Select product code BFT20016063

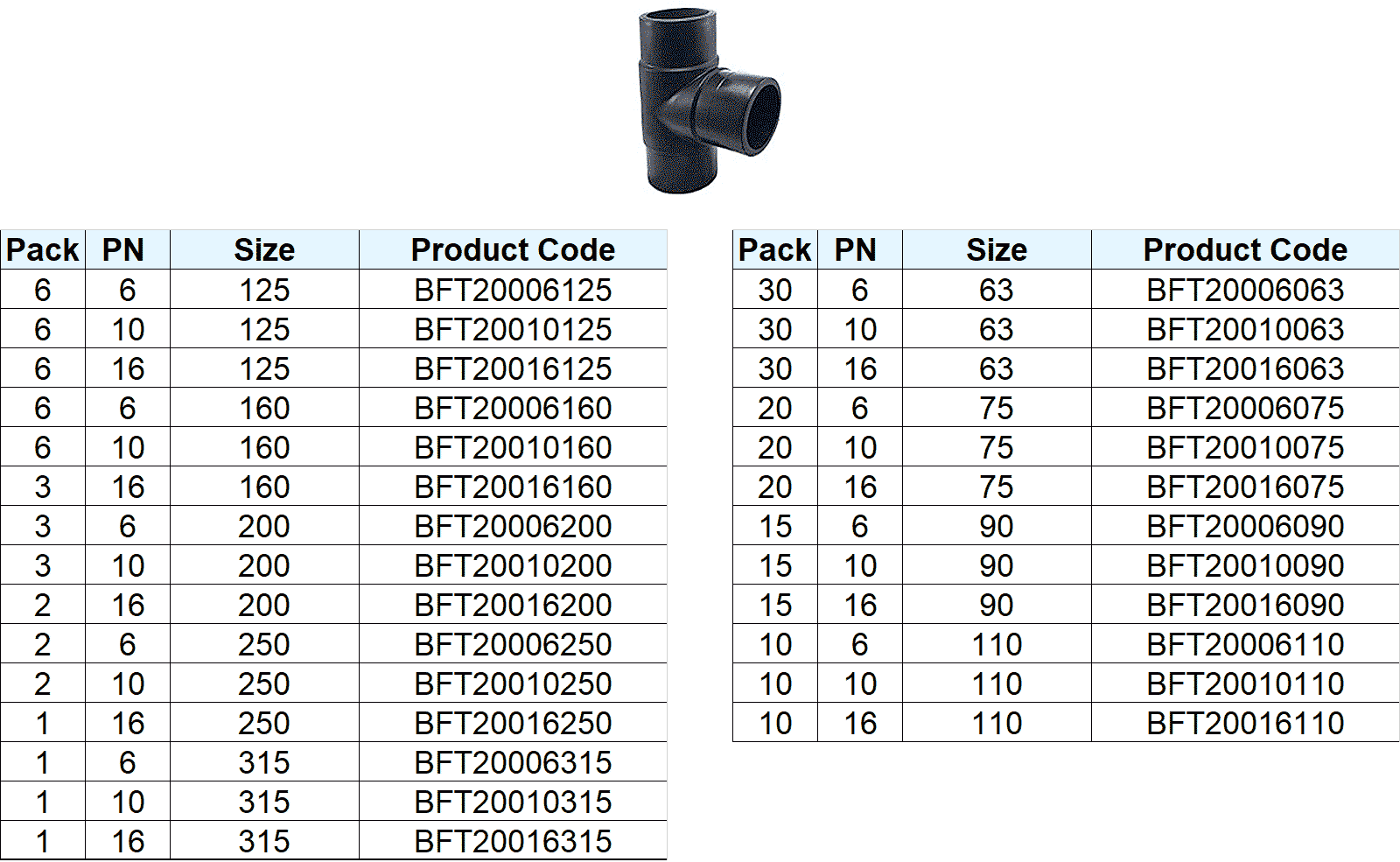1245,368
